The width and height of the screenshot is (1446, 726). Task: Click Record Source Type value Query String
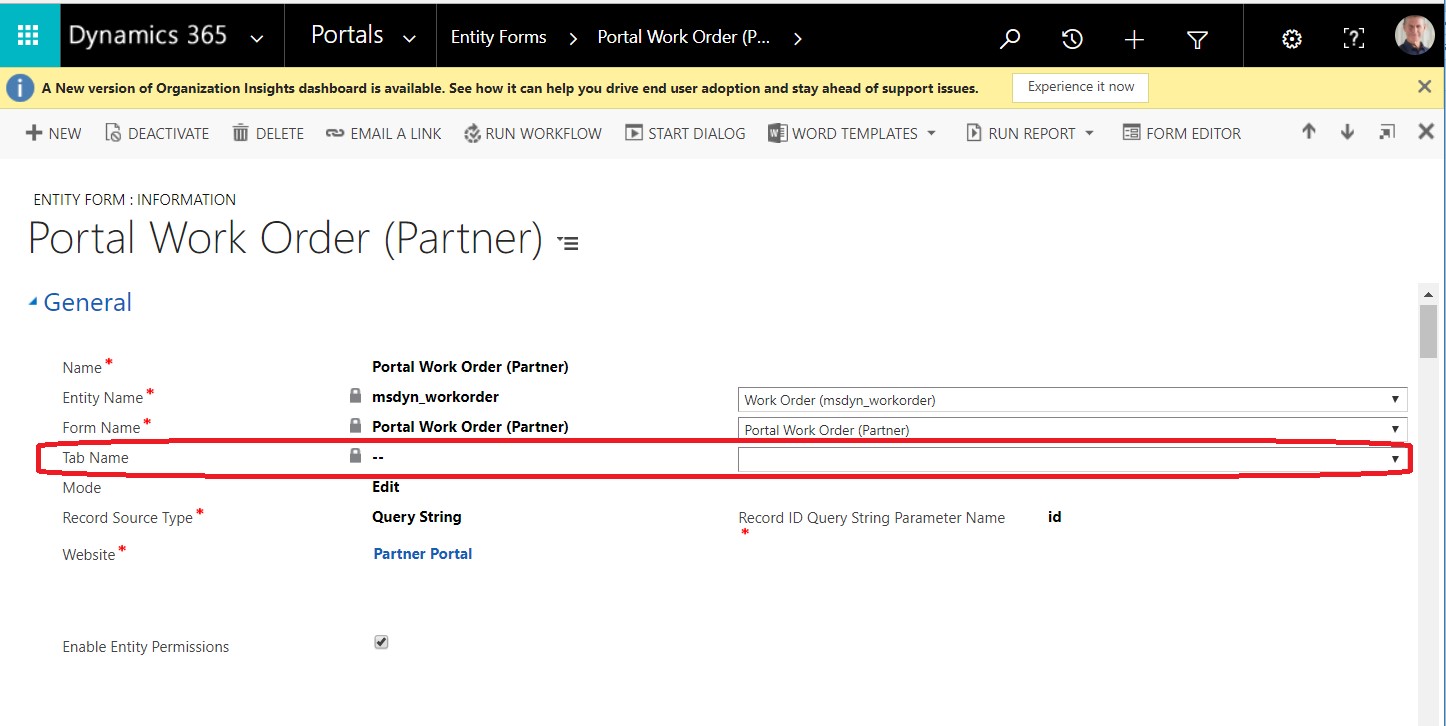(417, 517)
